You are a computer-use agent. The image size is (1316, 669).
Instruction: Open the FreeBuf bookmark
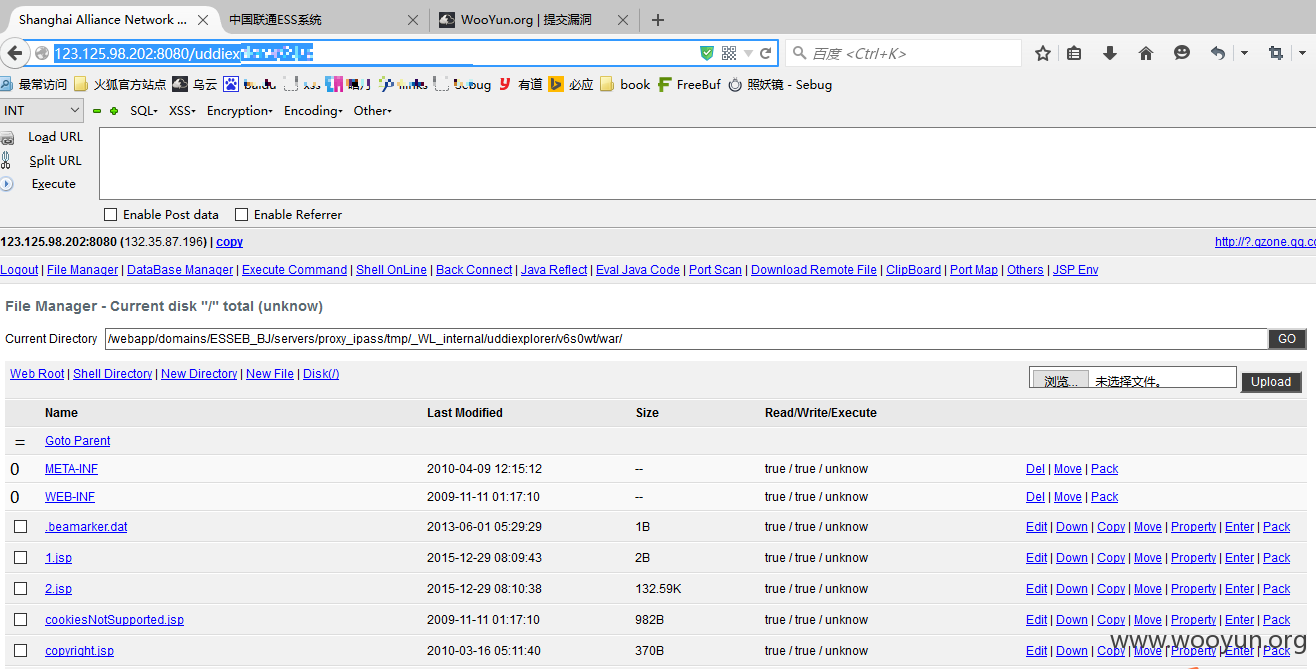tap(689, 85)
